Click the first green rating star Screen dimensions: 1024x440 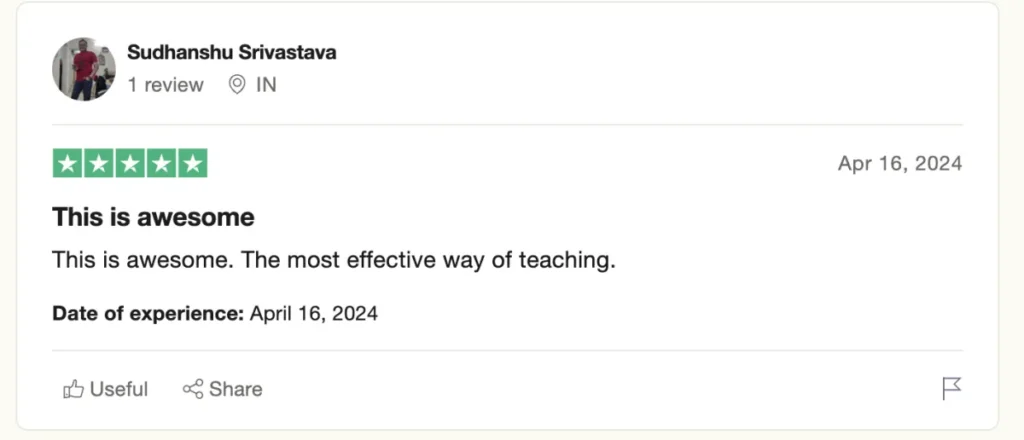coord(67,163)
